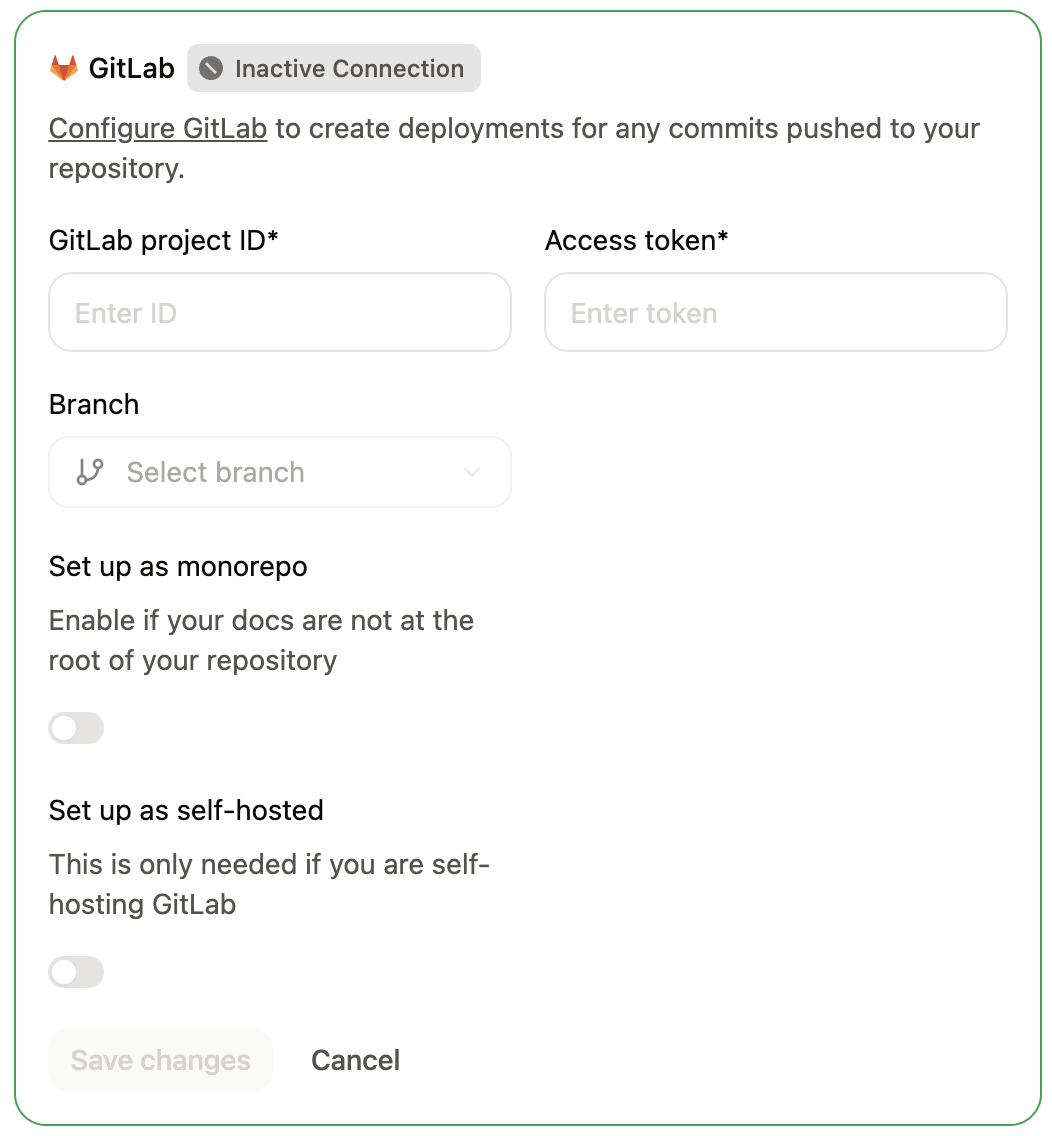
Task: Enable the Set up as monorepo switch
Action: pos(76,728)
